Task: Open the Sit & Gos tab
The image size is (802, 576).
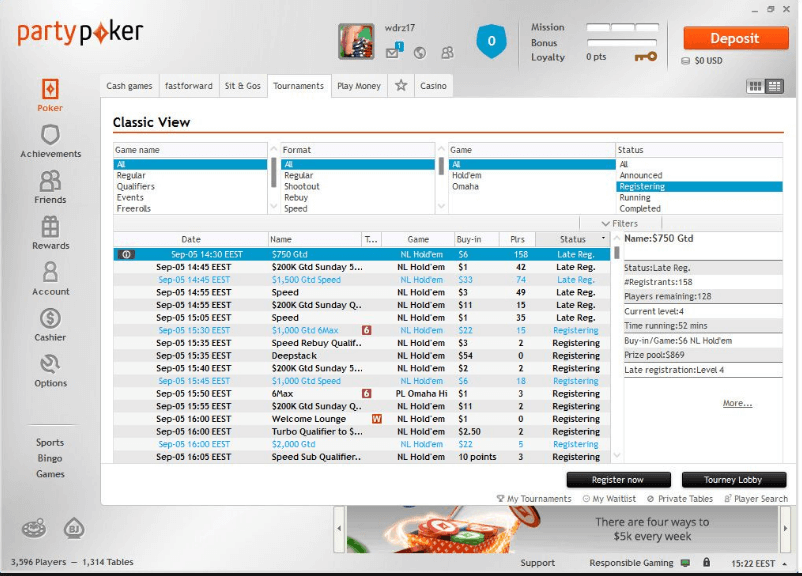Action: pos(242,86)
